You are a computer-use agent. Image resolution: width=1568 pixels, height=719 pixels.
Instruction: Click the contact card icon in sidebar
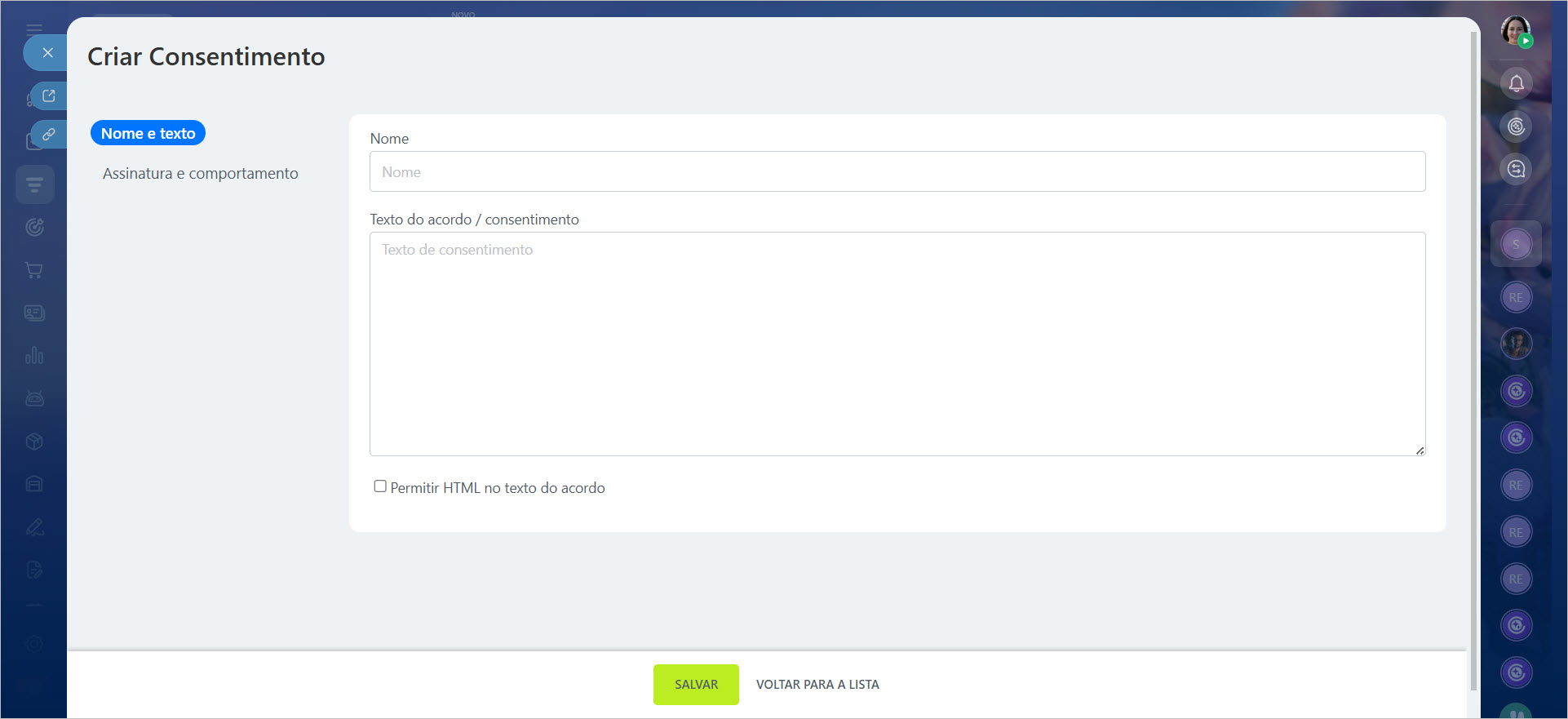pos(34,313)
